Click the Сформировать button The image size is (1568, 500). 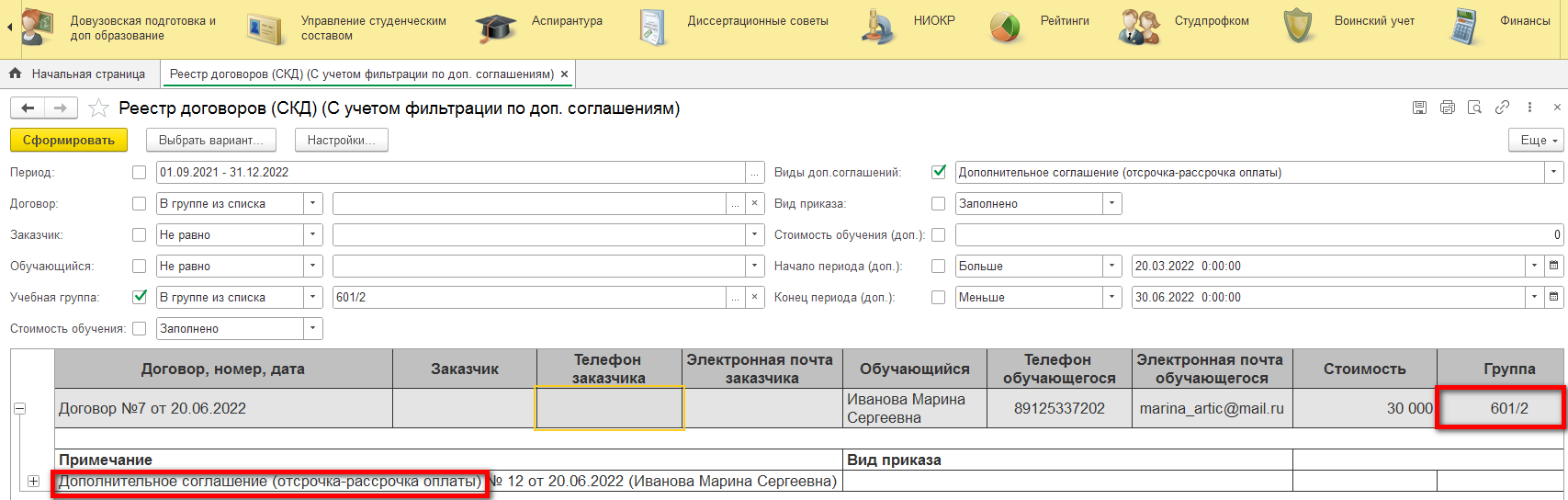pyautogui.click(x=69, y=140)
